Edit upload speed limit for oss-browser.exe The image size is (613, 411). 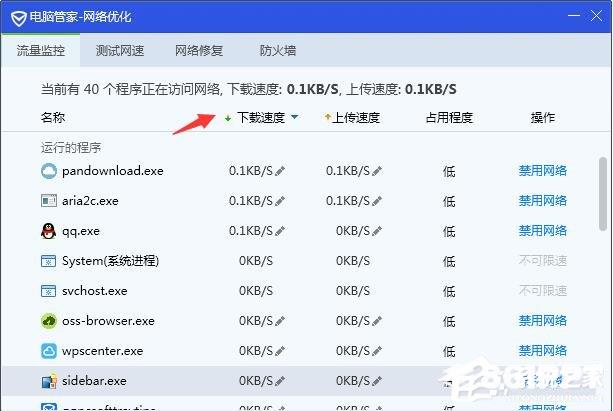(377, 321)
